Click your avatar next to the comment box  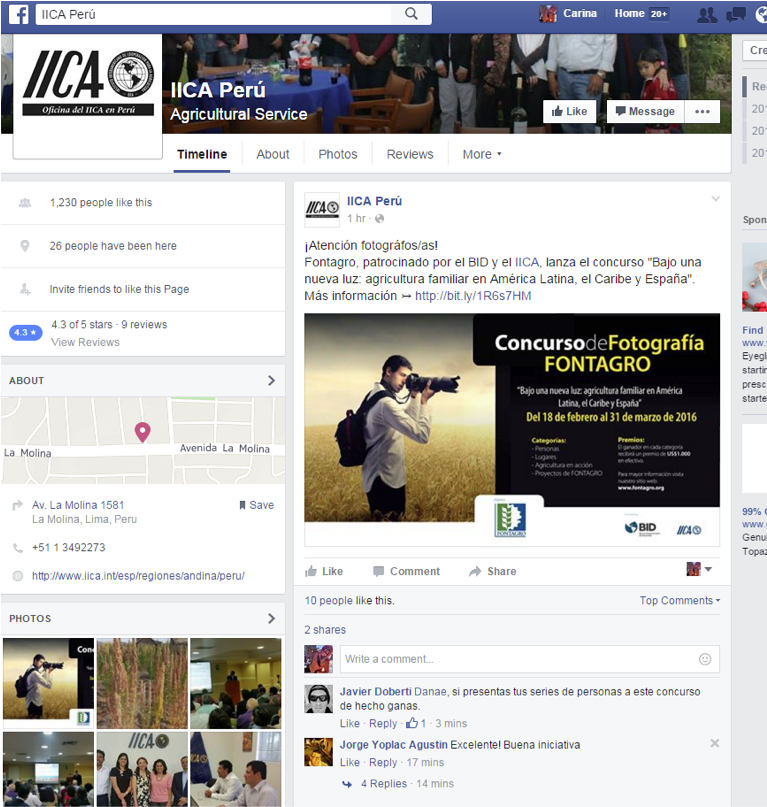pos(319,659)
